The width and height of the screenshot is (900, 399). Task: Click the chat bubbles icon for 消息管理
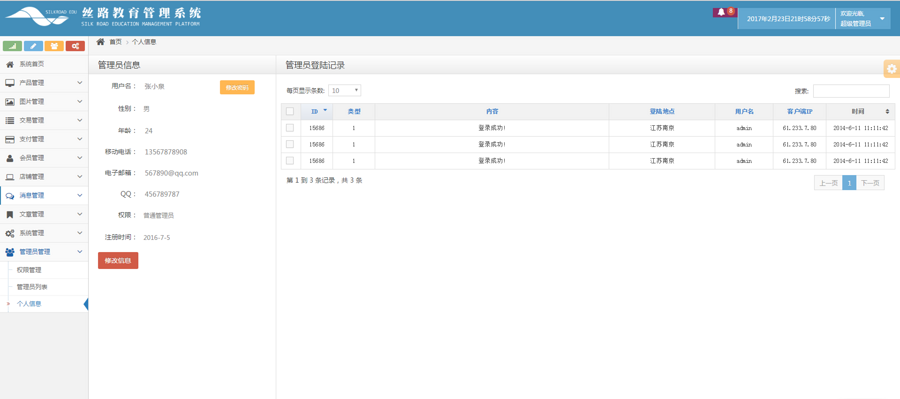tap(10, 196)
